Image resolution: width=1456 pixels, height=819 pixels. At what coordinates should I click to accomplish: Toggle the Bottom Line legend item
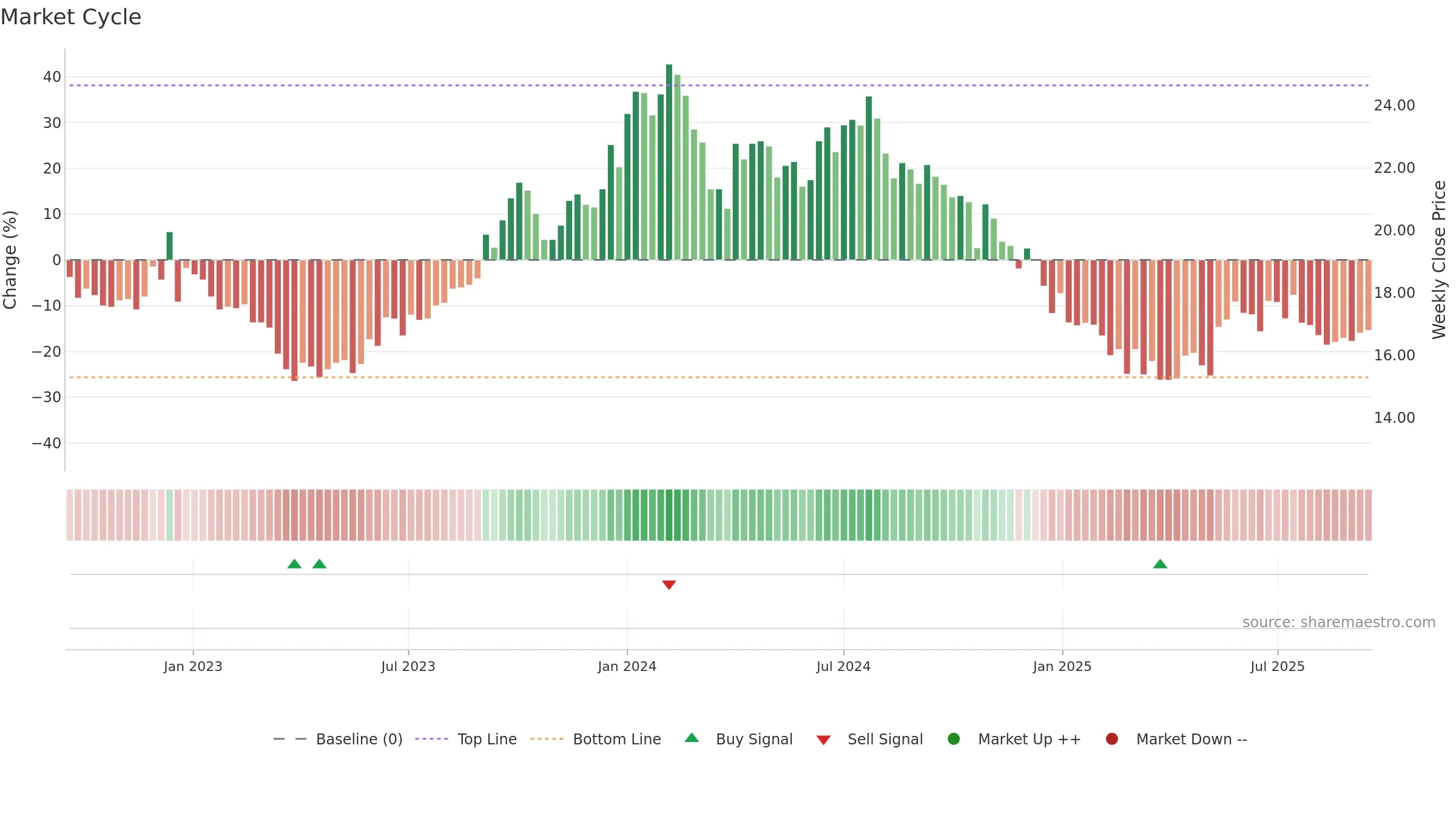(x=596, y=739)
